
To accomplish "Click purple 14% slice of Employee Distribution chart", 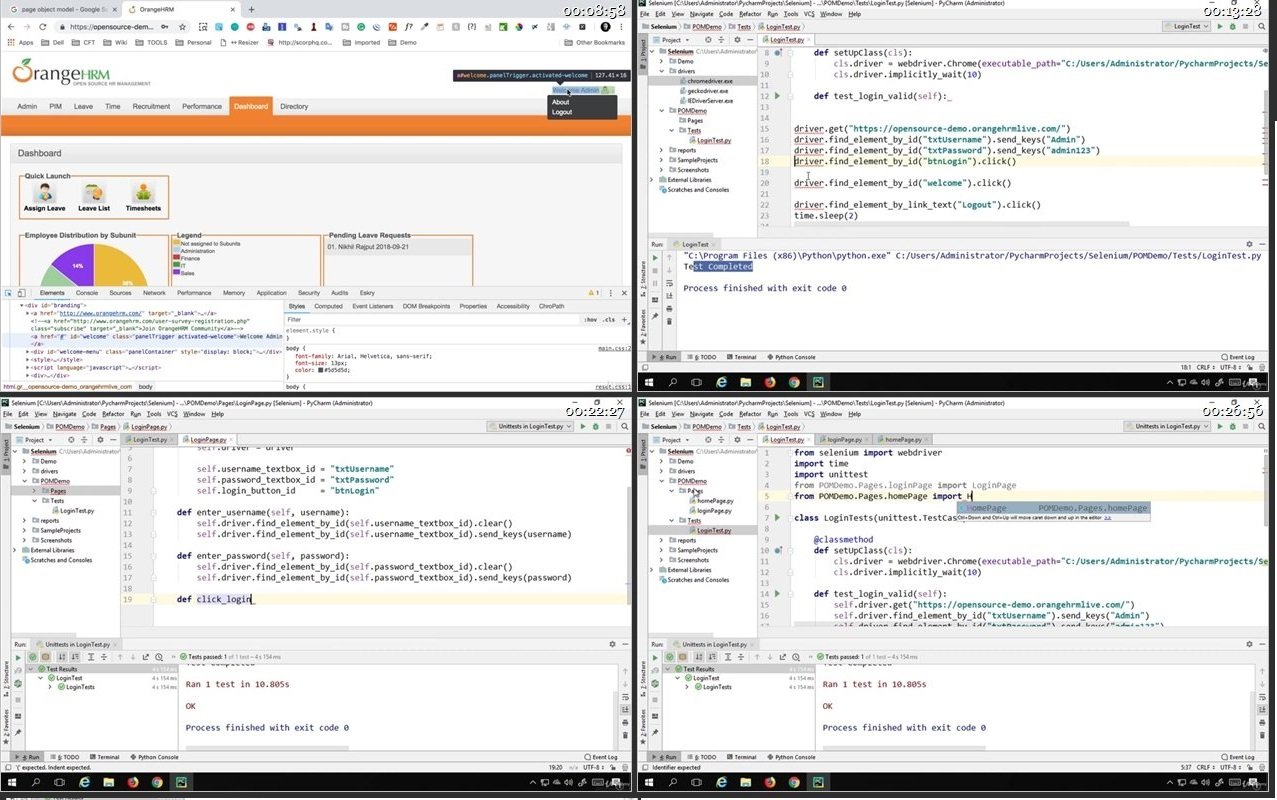I will (x=75, y=263).
